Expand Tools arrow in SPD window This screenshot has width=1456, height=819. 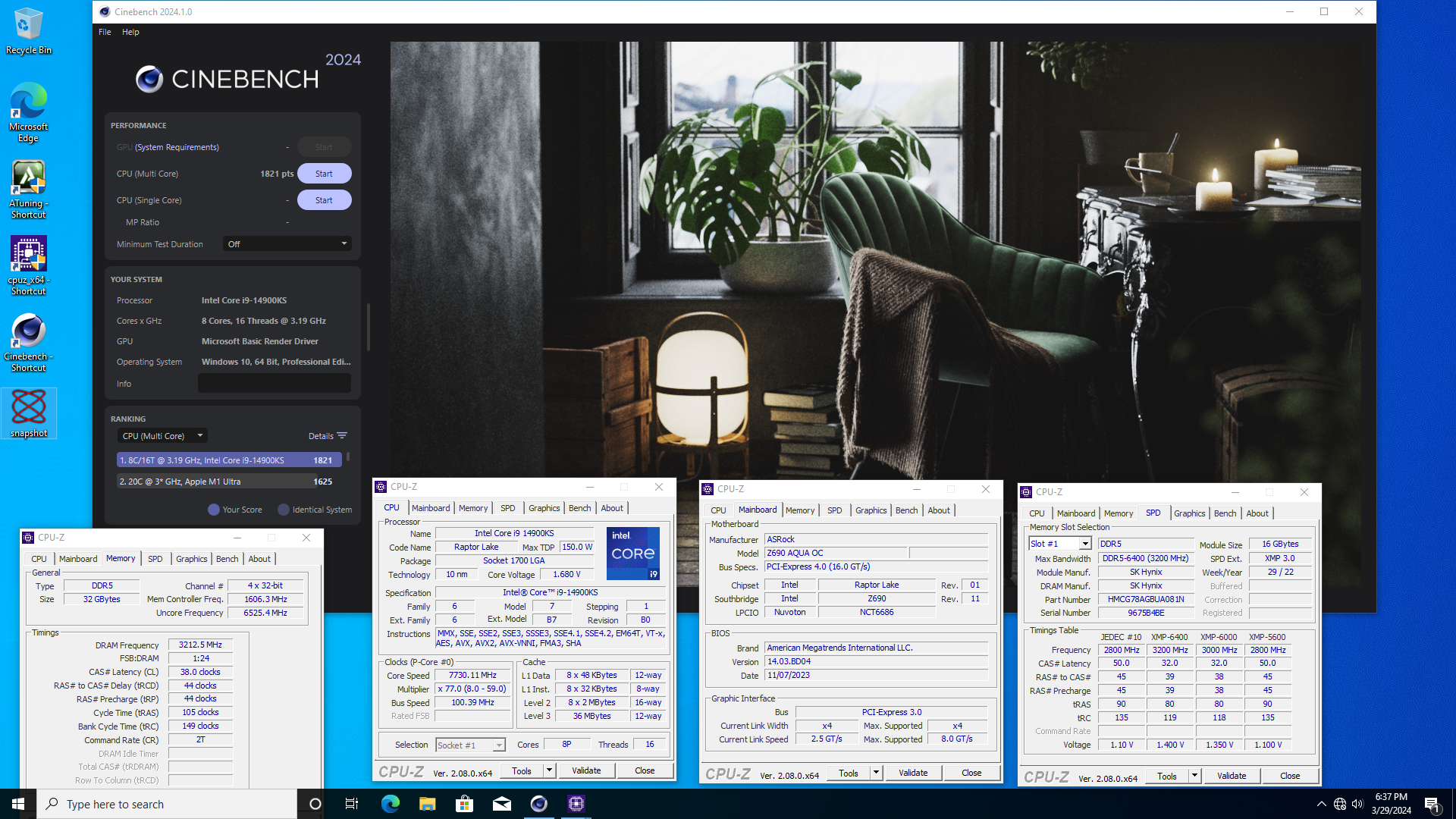(1195, 777)
